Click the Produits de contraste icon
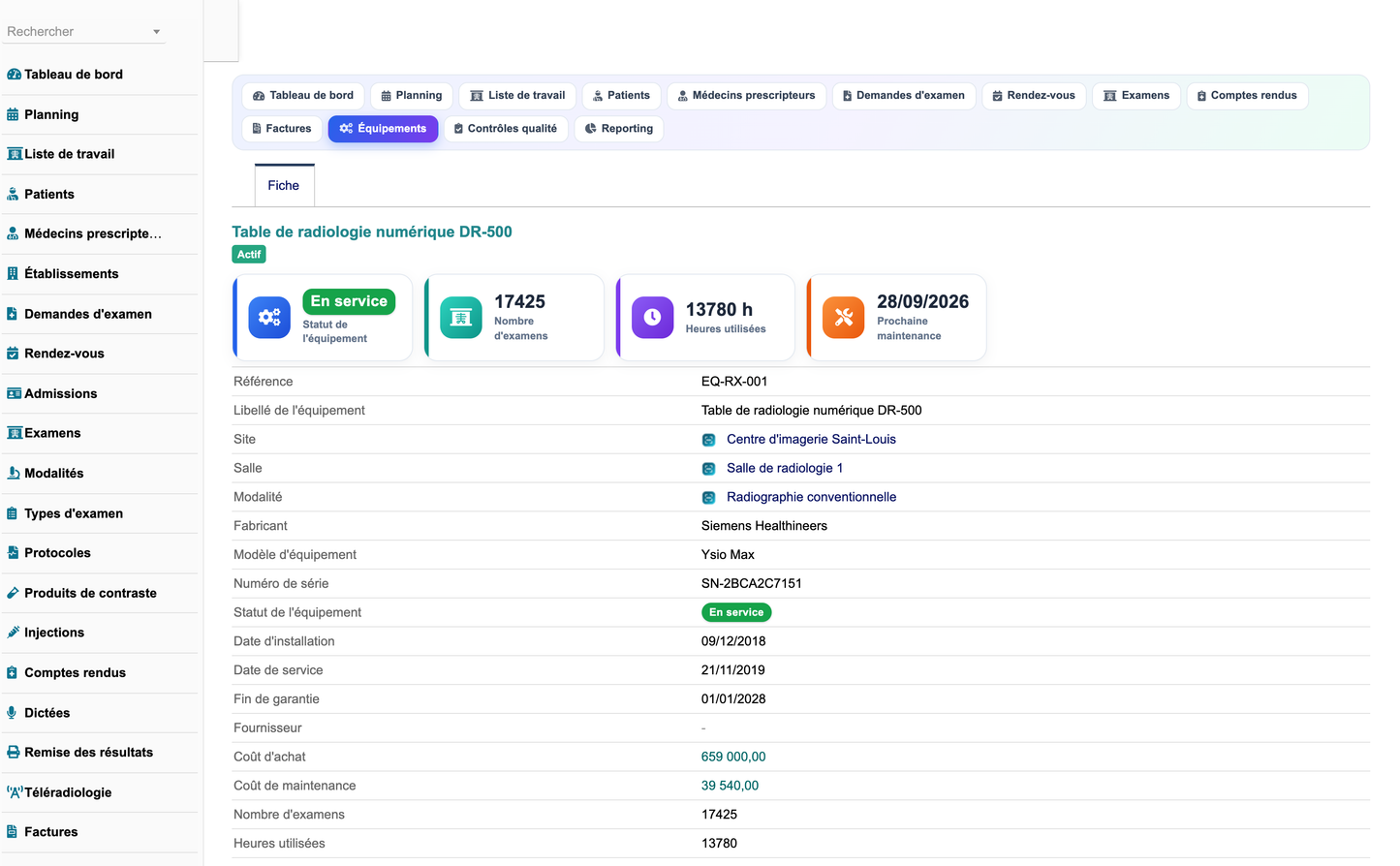 pos(13,593)
